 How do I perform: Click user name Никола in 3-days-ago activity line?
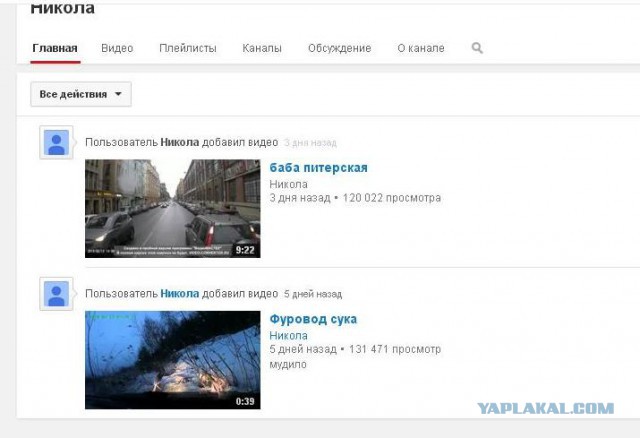[180, 142]
